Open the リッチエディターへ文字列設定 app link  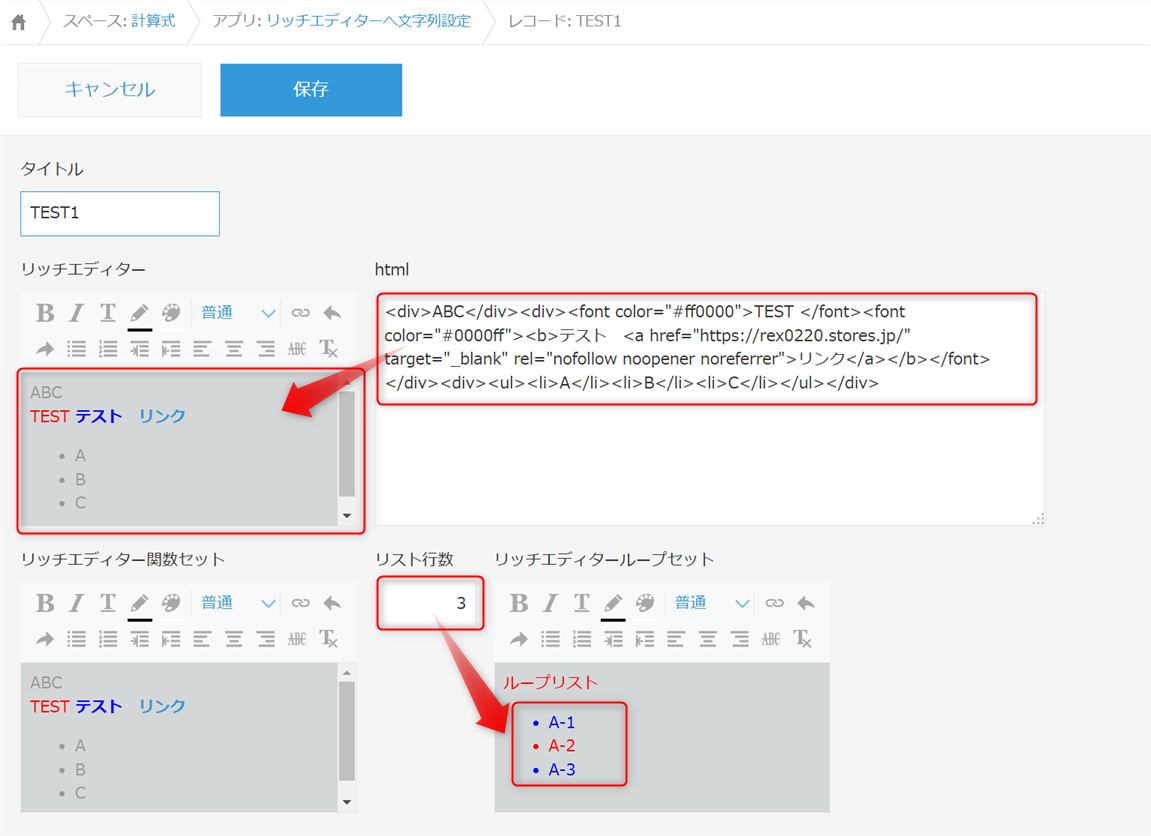pyautogui.click(x=368, y=21)
